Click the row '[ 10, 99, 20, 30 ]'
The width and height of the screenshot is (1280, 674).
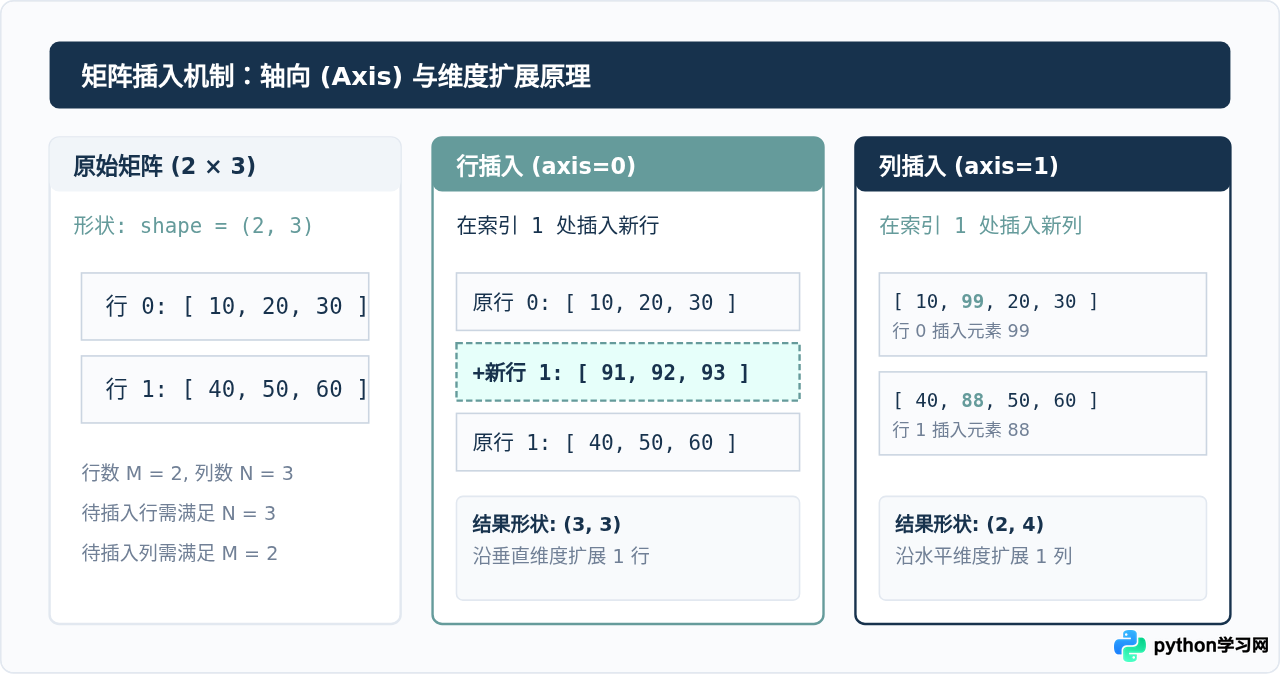995,301
